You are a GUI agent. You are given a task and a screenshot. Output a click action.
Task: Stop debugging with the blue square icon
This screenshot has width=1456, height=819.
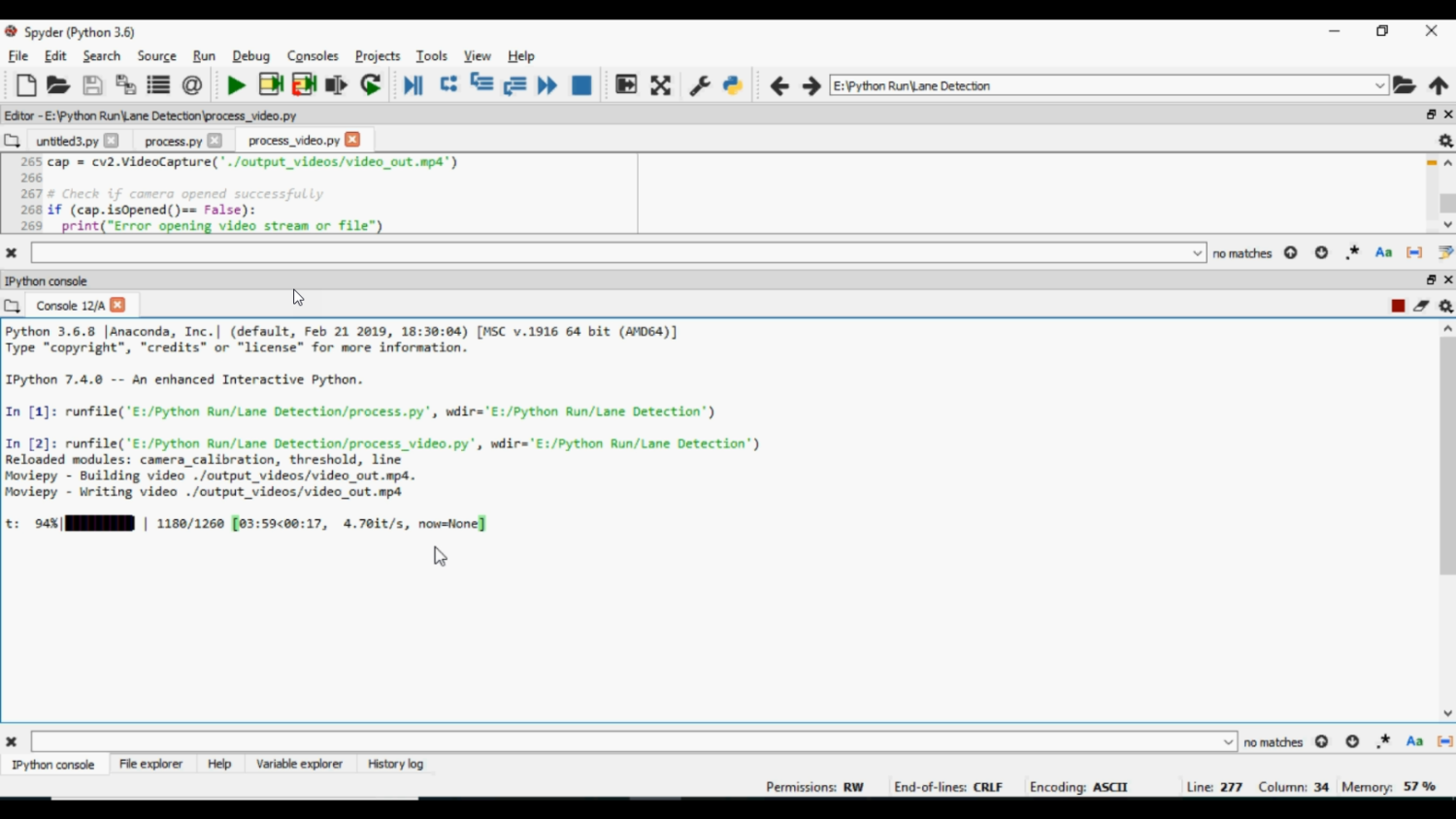point(581,85)
